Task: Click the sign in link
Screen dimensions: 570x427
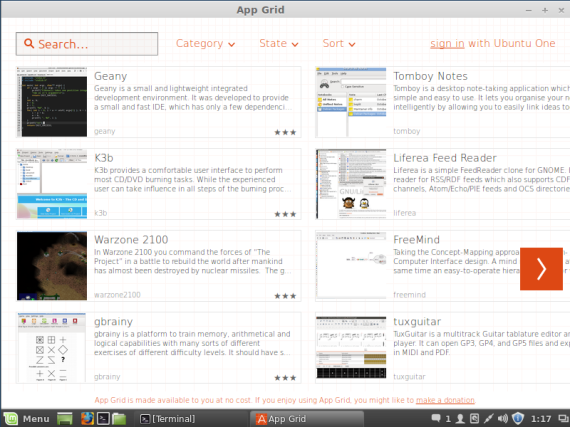Action: click(447, 44)
